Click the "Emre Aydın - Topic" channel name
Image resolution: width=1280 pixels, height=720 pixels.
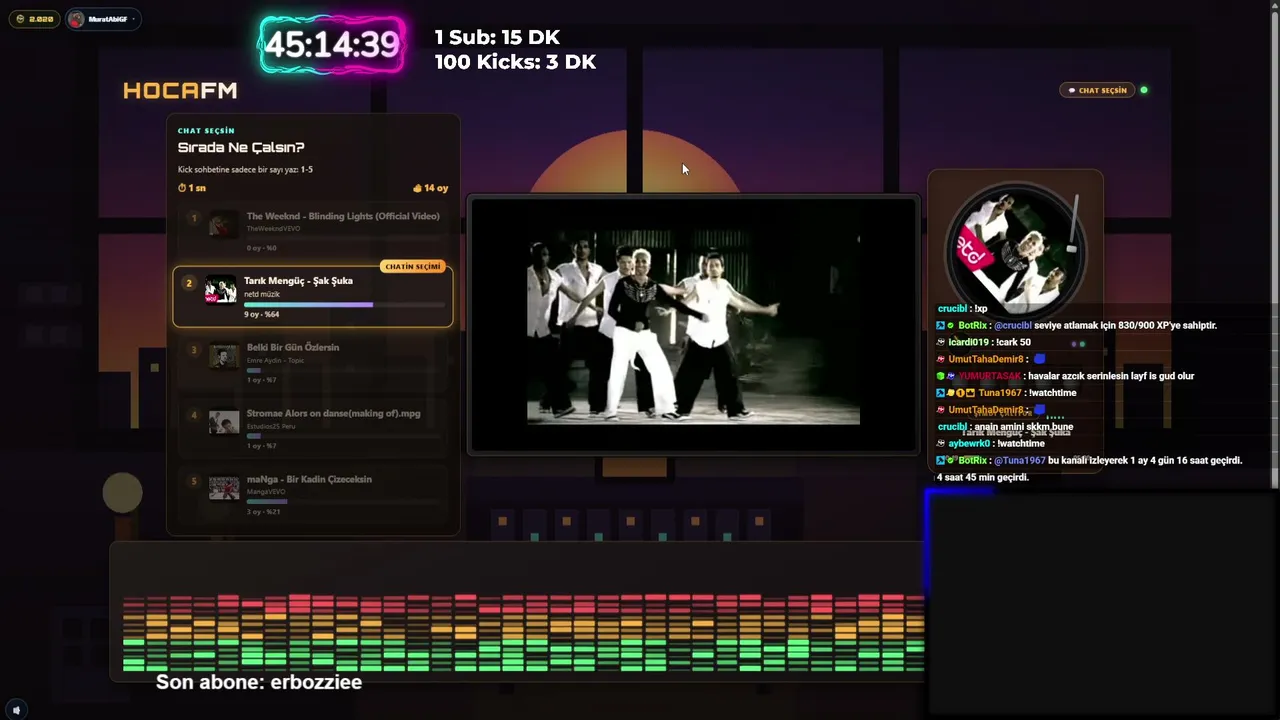pos(275,360)
